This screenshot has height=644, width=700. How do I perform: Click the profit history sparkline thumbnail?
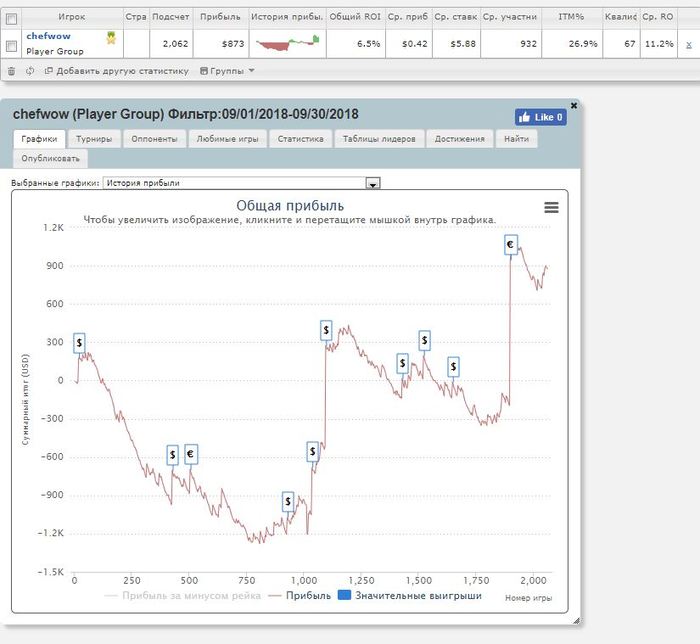pos(288,43)
